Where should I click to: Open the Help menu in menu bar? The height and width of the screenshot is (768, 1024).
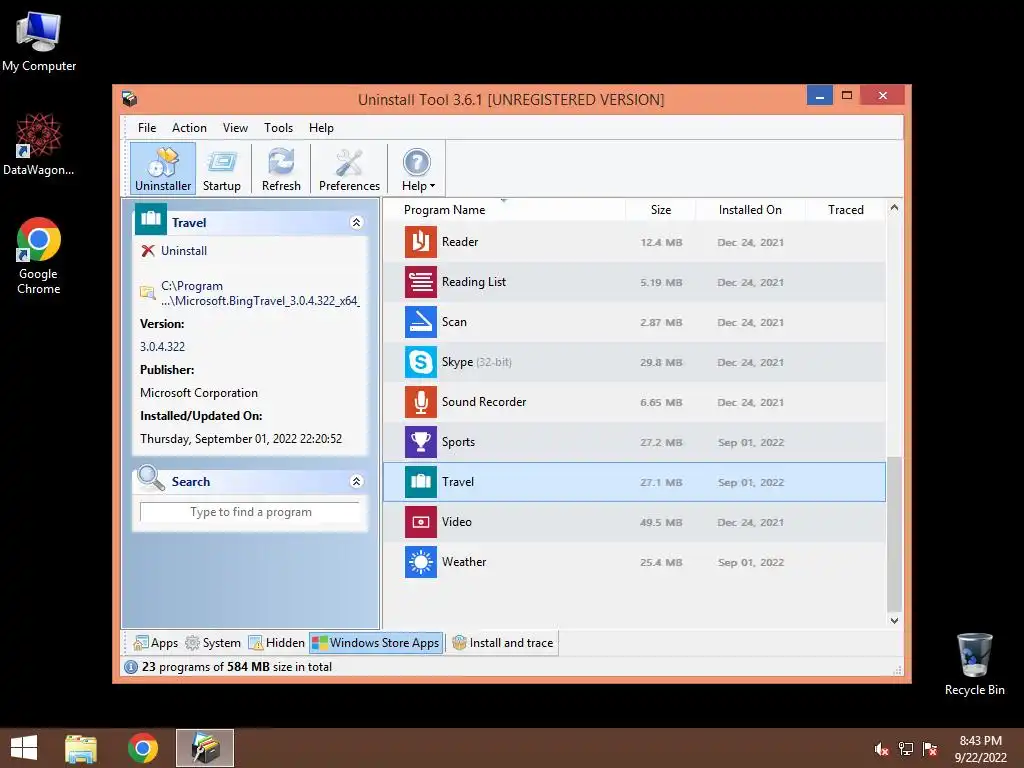321,128
